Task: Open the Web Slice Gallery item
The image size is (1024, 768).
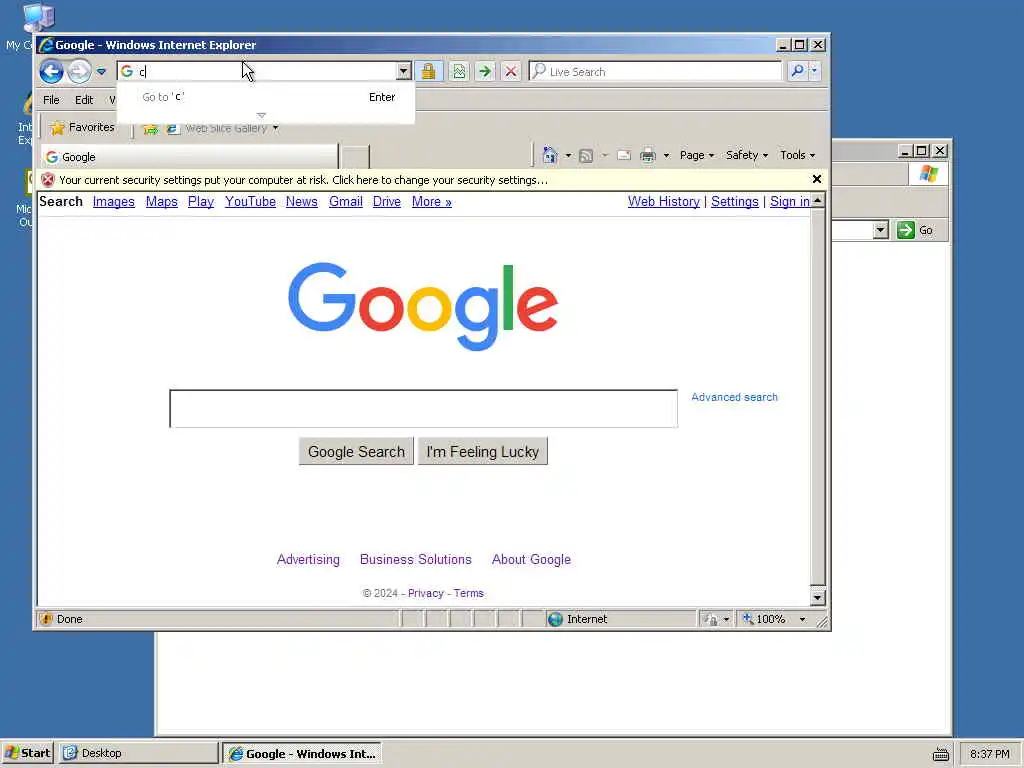Action: coord(222,129)
